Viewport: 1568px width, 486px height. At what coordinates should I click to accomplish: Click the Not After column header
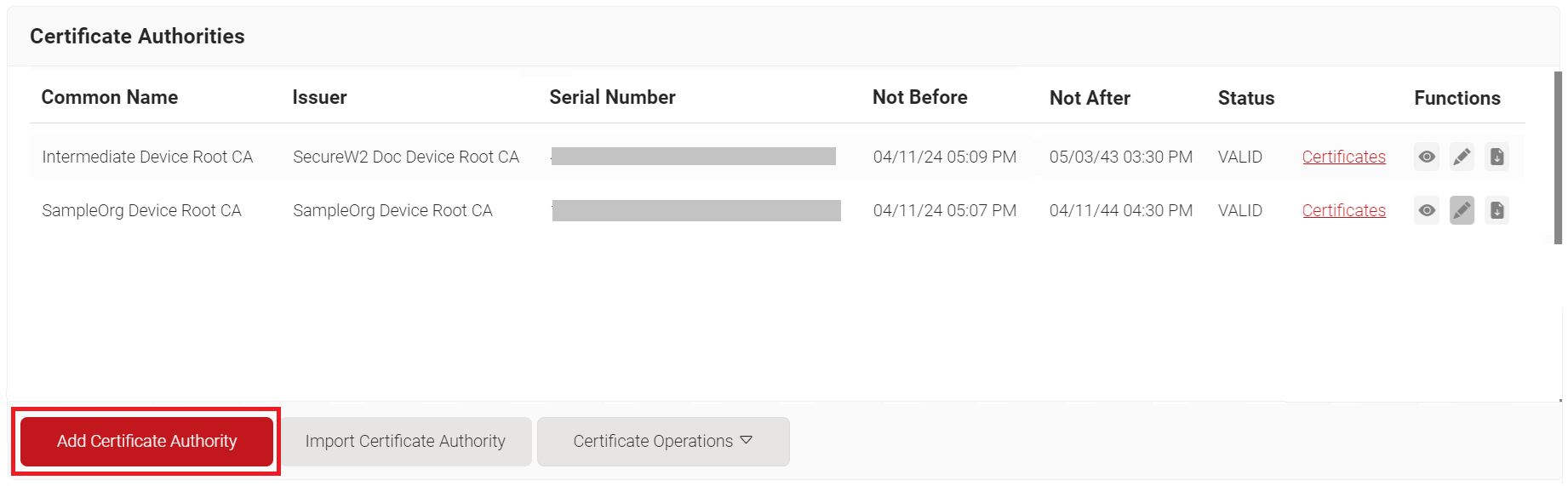pos(1090,98)
